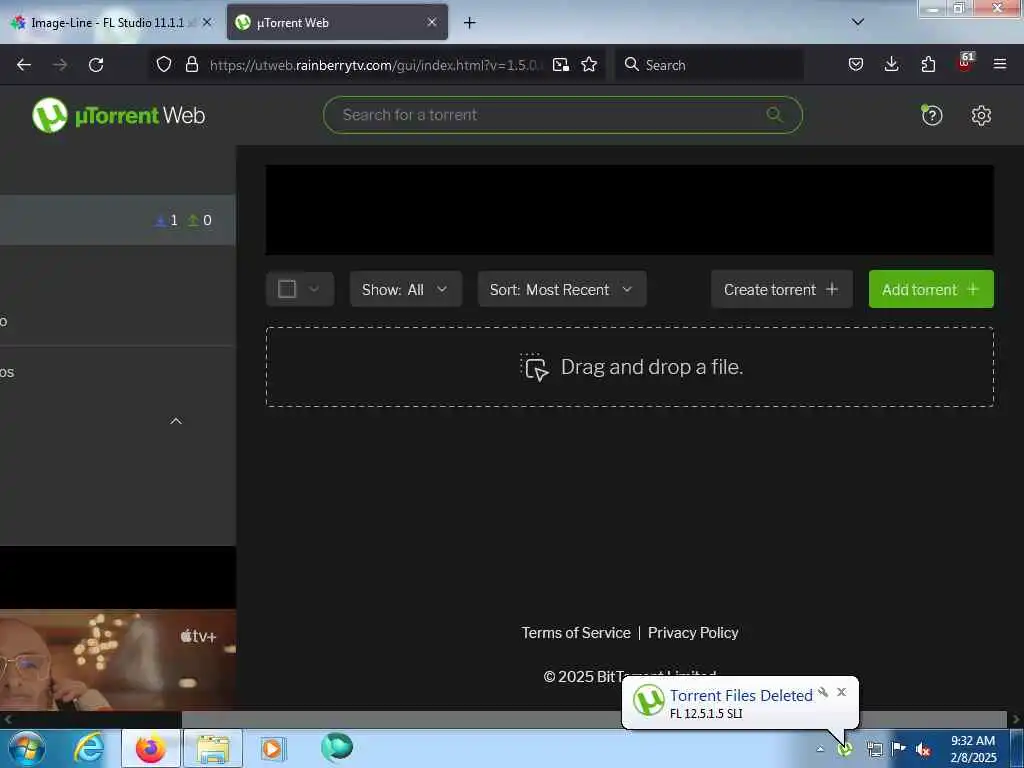This screenshot has width=1024, height=768.
Task: Close the Image-Line FL Studio tab
Action: click(207, 22)
